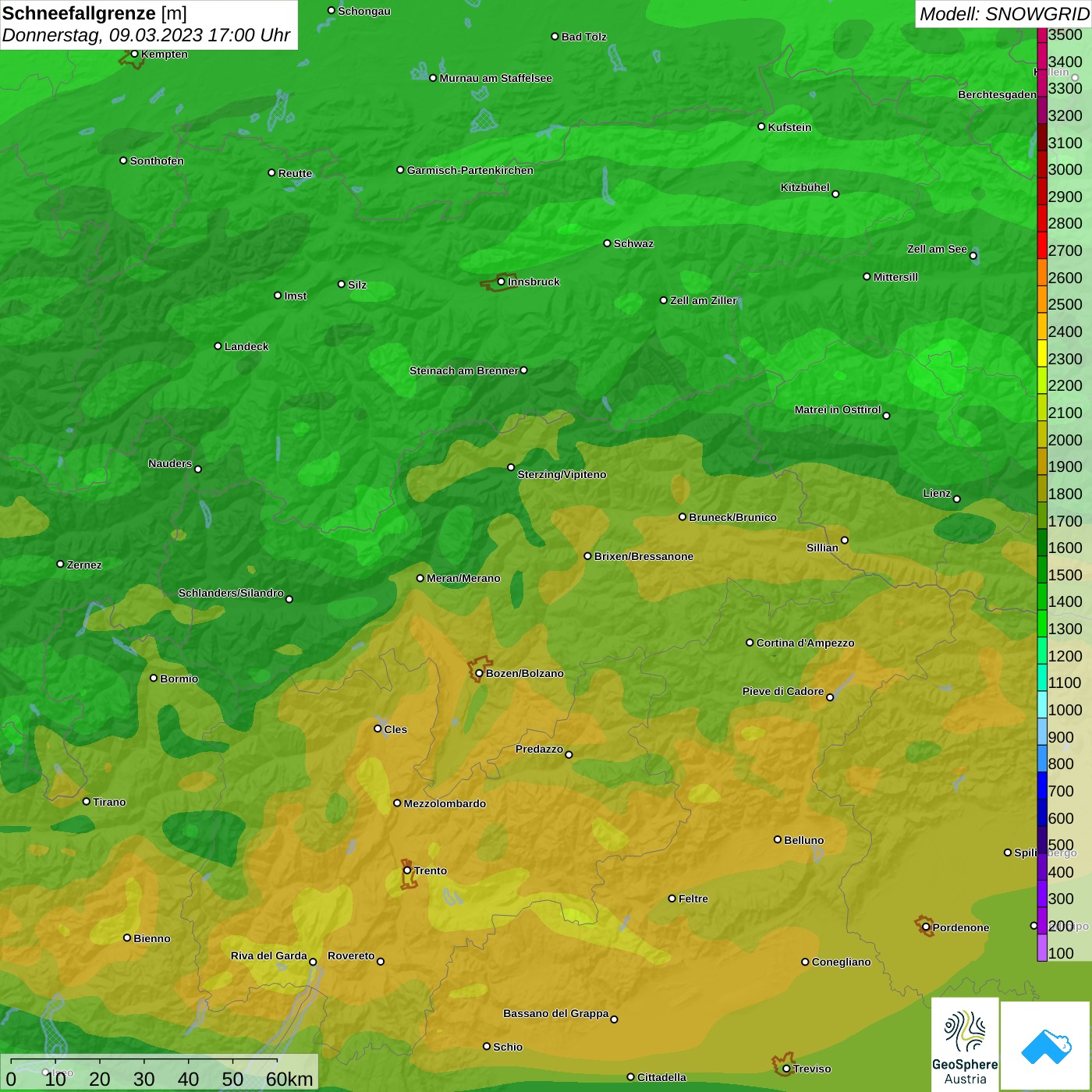Viewport: 1092px width, 1092px height.
Task: Select the bright red 2700 legend swatch
Action: (x=1042, y=245)
